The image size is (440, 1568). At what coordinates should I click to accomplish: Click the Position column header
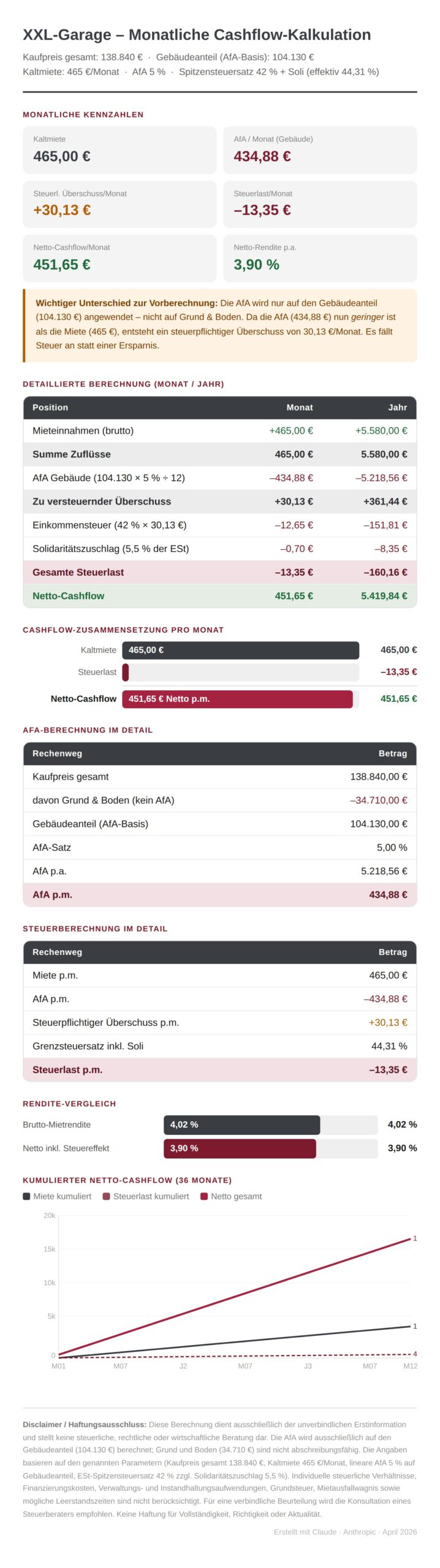point(50,407)
